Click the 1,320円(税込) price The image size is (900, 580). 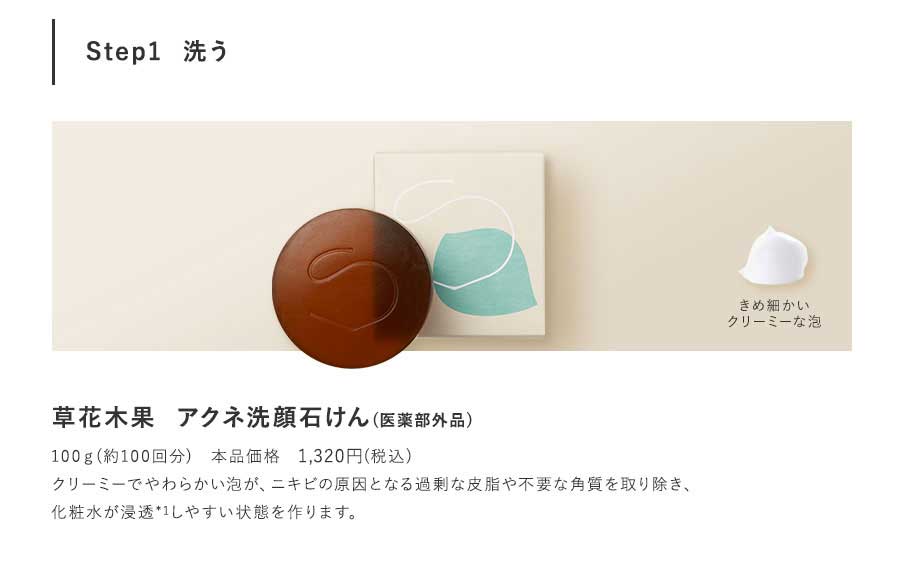(x=355, y=456)
